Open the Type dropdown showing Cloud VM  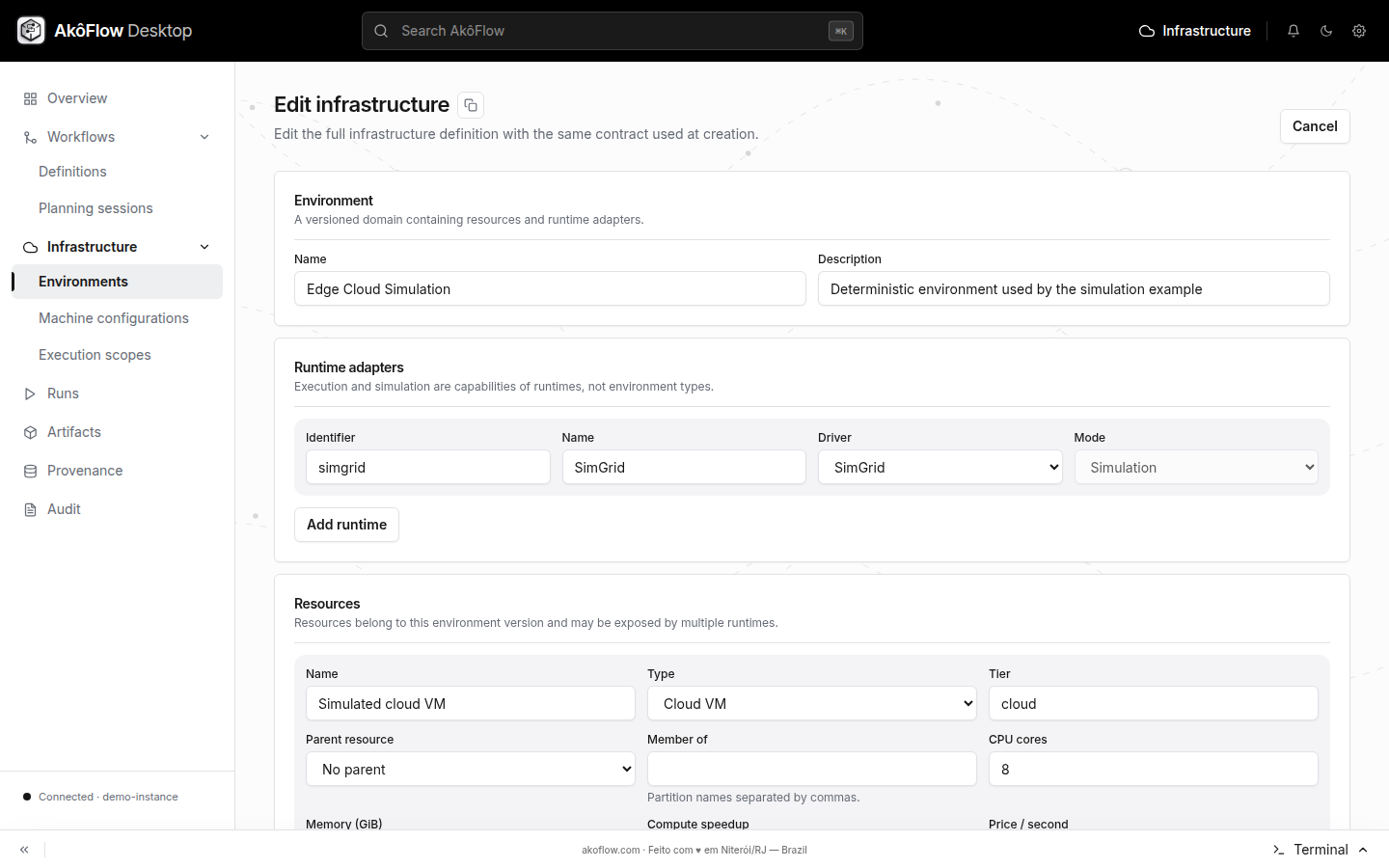click(812, 704)
